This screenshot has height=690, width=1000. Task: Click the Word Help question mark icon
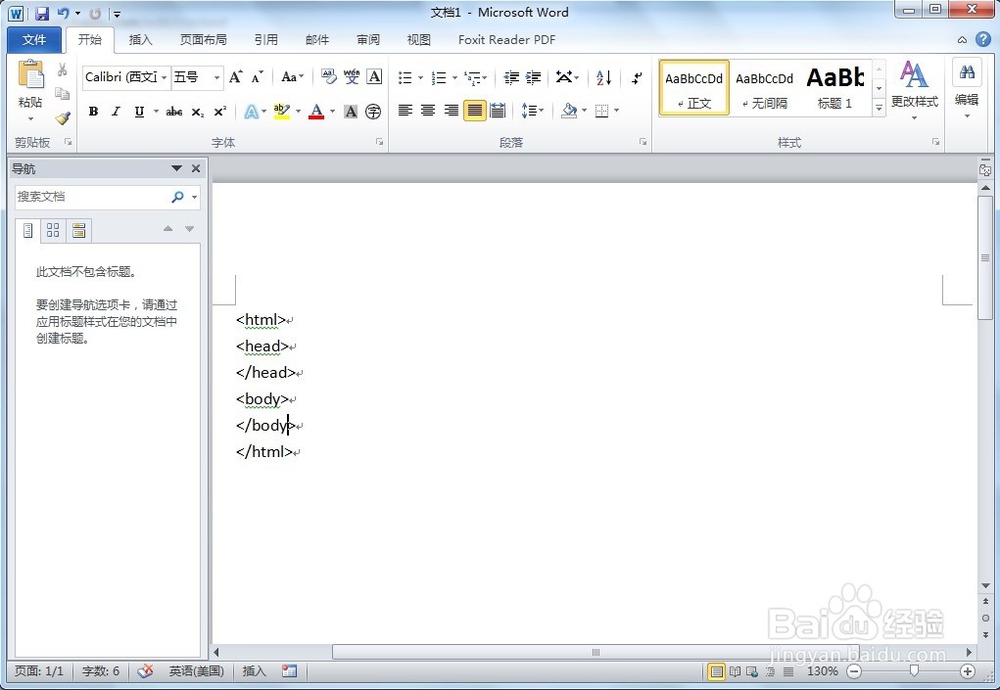point(983,39)
